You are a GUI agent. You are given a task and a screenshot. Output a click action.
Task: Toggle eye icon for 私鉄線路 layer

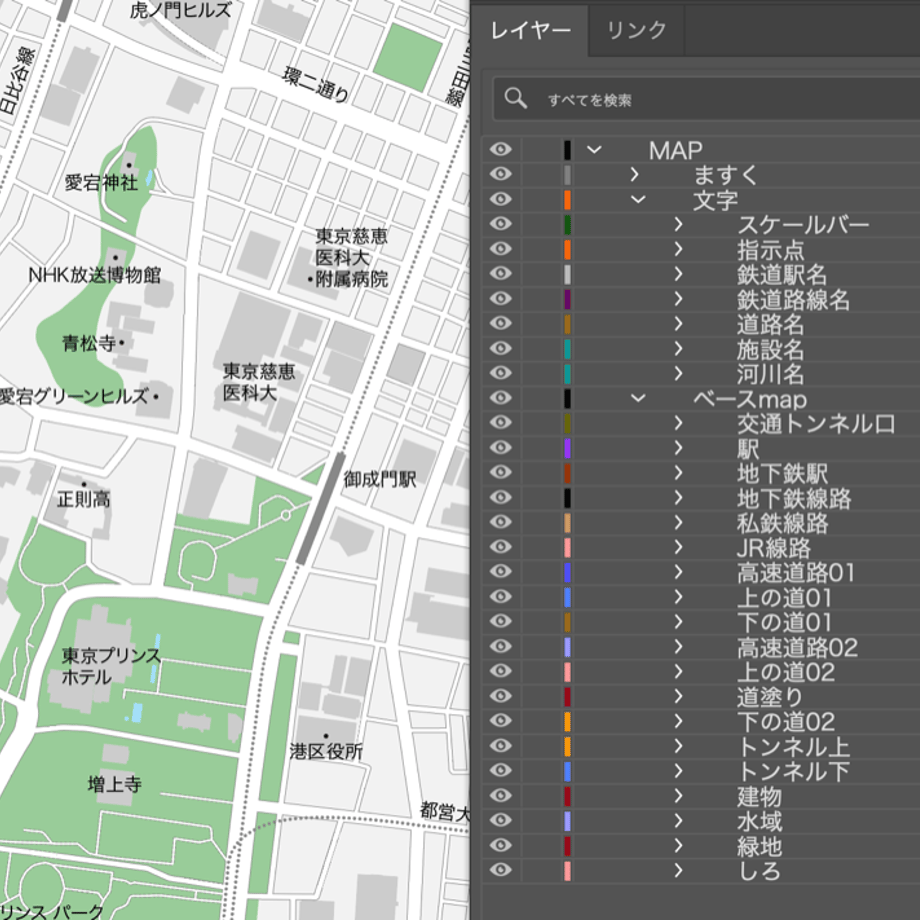pos(500,522)
